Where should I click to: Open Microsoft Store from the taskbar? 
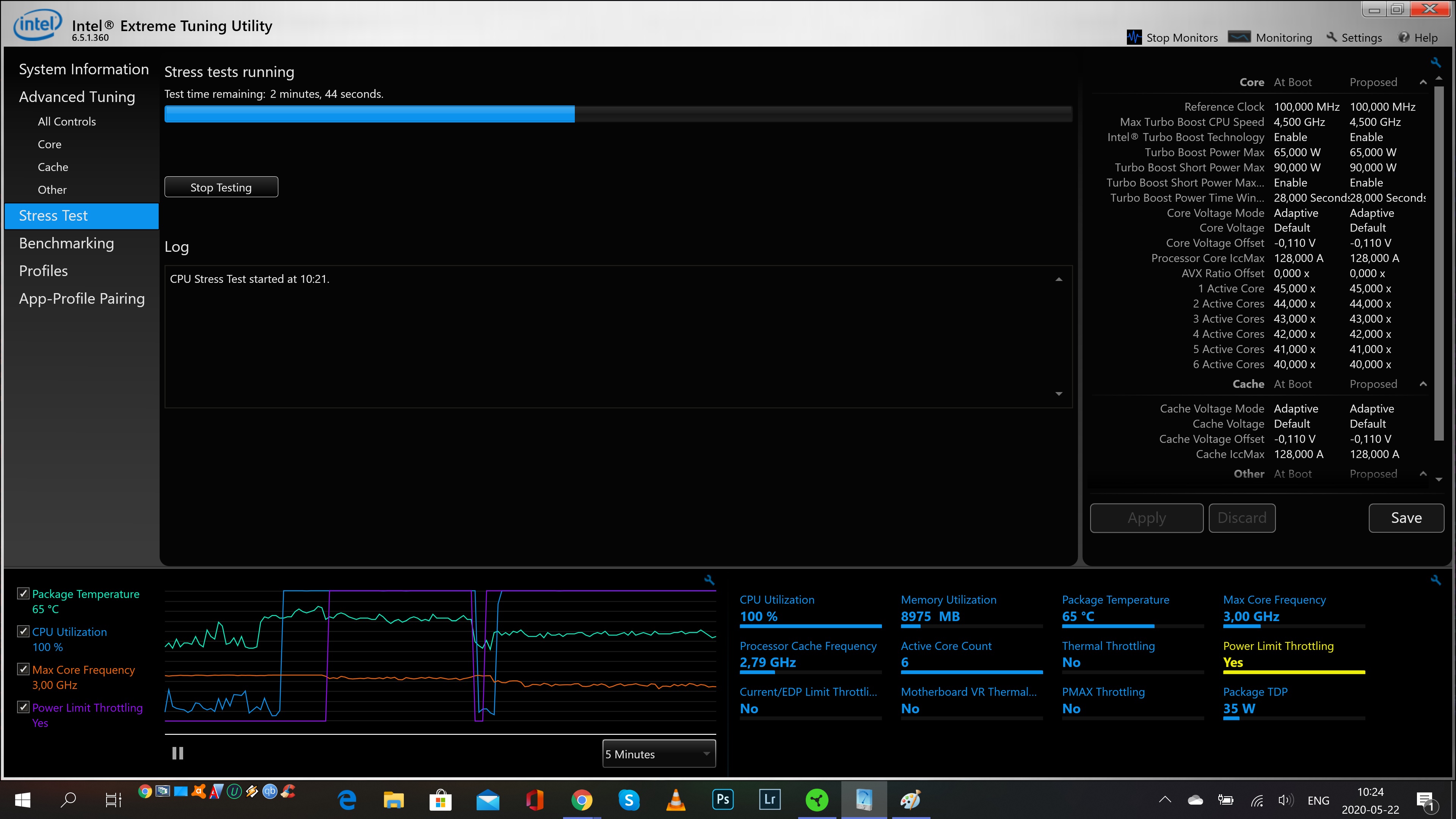[440, 800]
